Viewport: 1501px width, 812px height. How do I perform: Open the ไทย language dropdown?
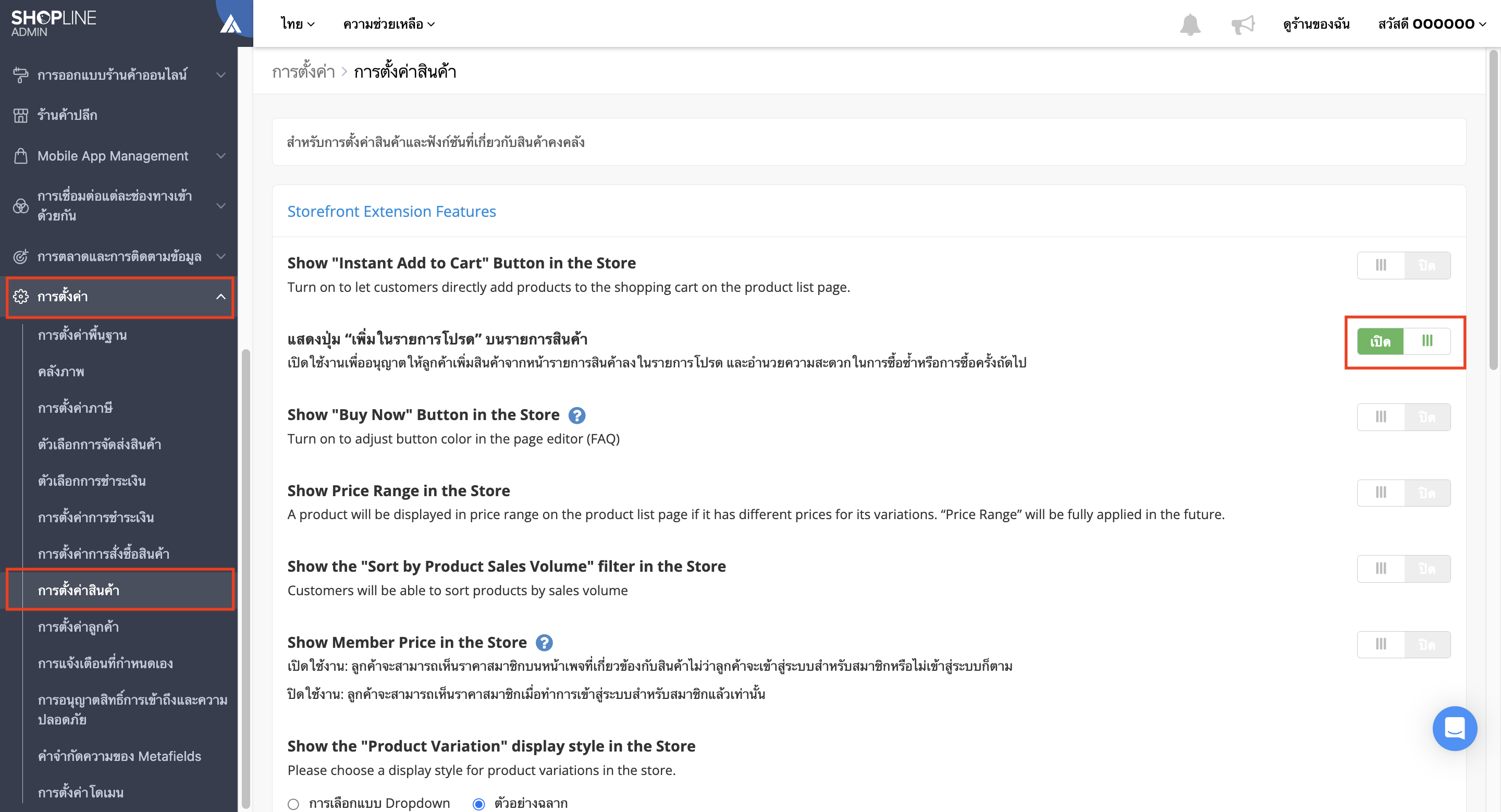pyautogui.click(x=298, y=24)
